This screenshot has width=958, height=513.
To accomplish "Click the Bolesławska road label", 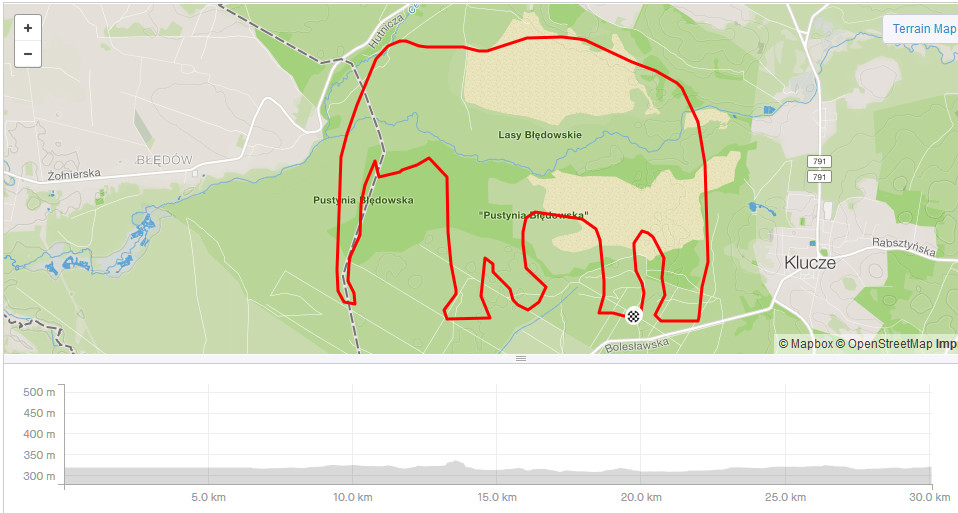I will click(637, 346).
